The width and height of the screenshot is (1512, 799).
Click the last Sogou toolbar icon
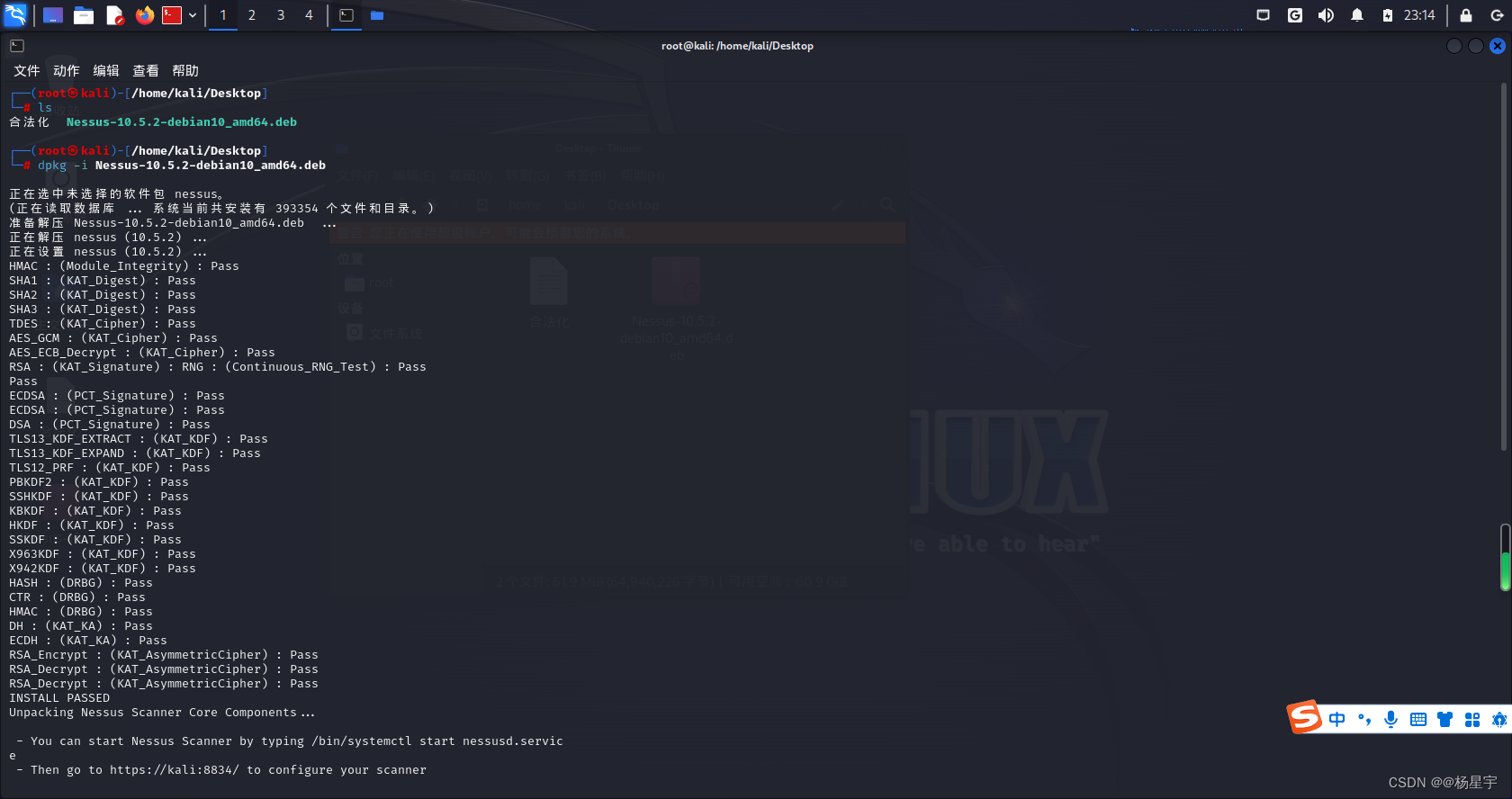1499,719
